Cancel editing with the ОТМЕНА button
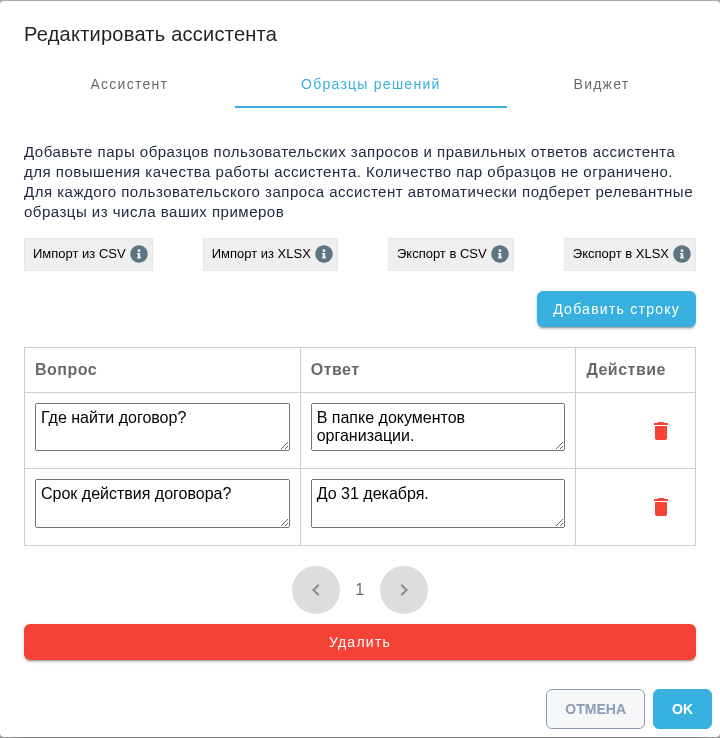The width and height of the screenshot is (720, 738). pos(595,709)
